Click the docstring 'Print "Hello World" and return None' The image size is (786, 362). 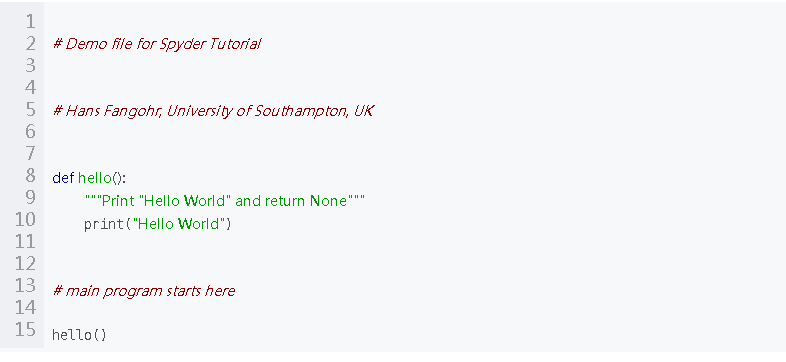[225, 201]
